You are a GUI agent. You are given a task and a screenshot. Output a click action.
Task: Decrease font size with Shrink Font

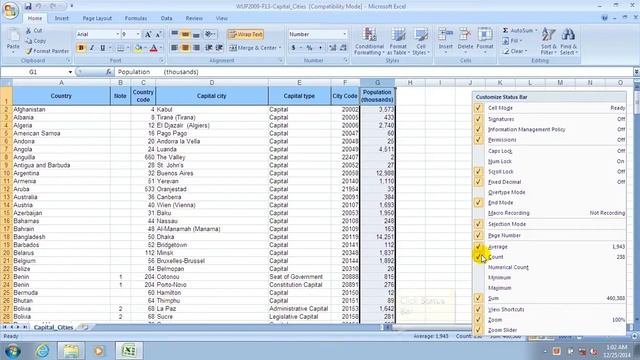[x=158, y=34]
